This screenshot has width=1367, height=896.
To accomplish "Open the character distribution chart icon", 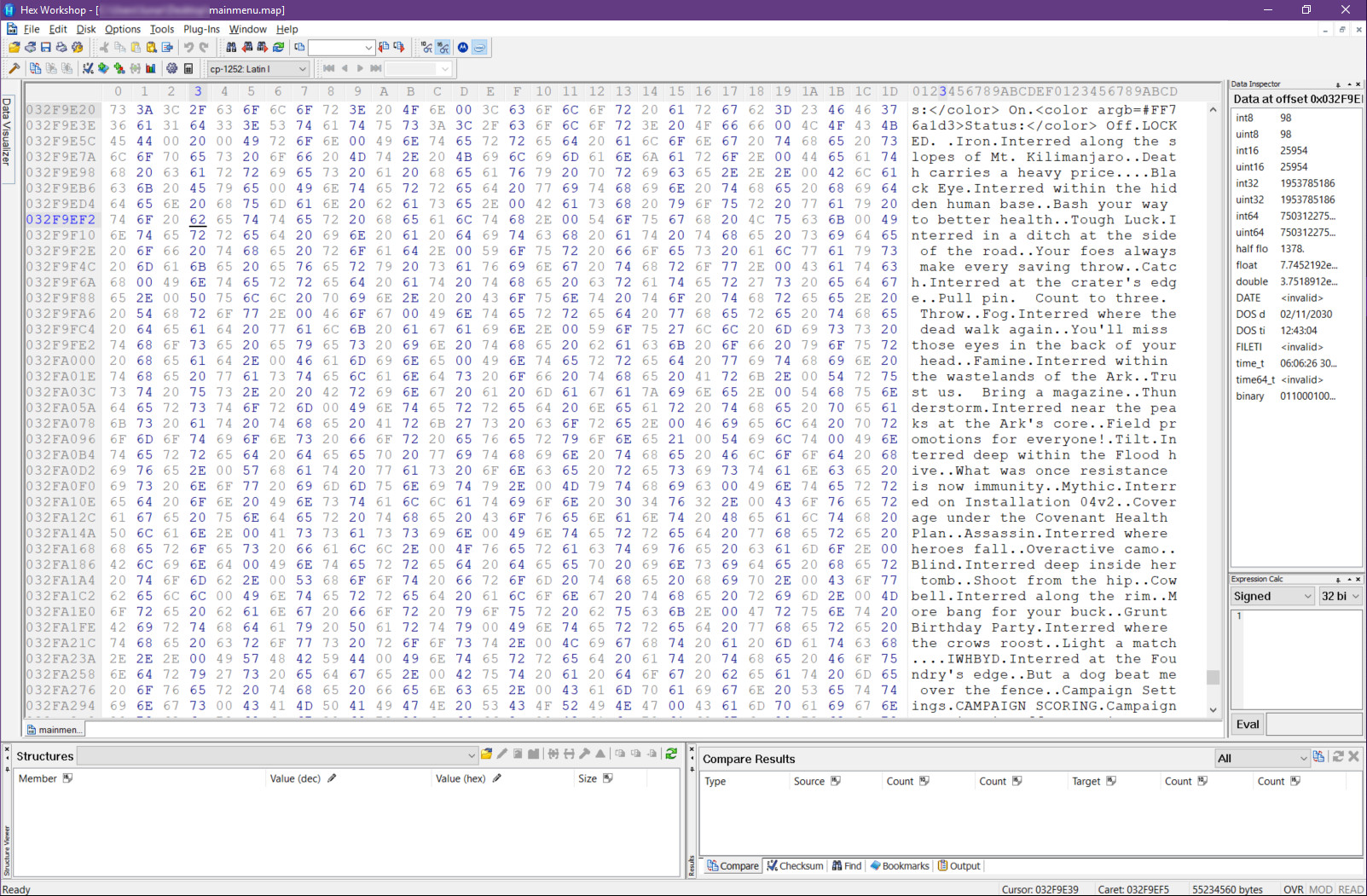I will (151, 69).
